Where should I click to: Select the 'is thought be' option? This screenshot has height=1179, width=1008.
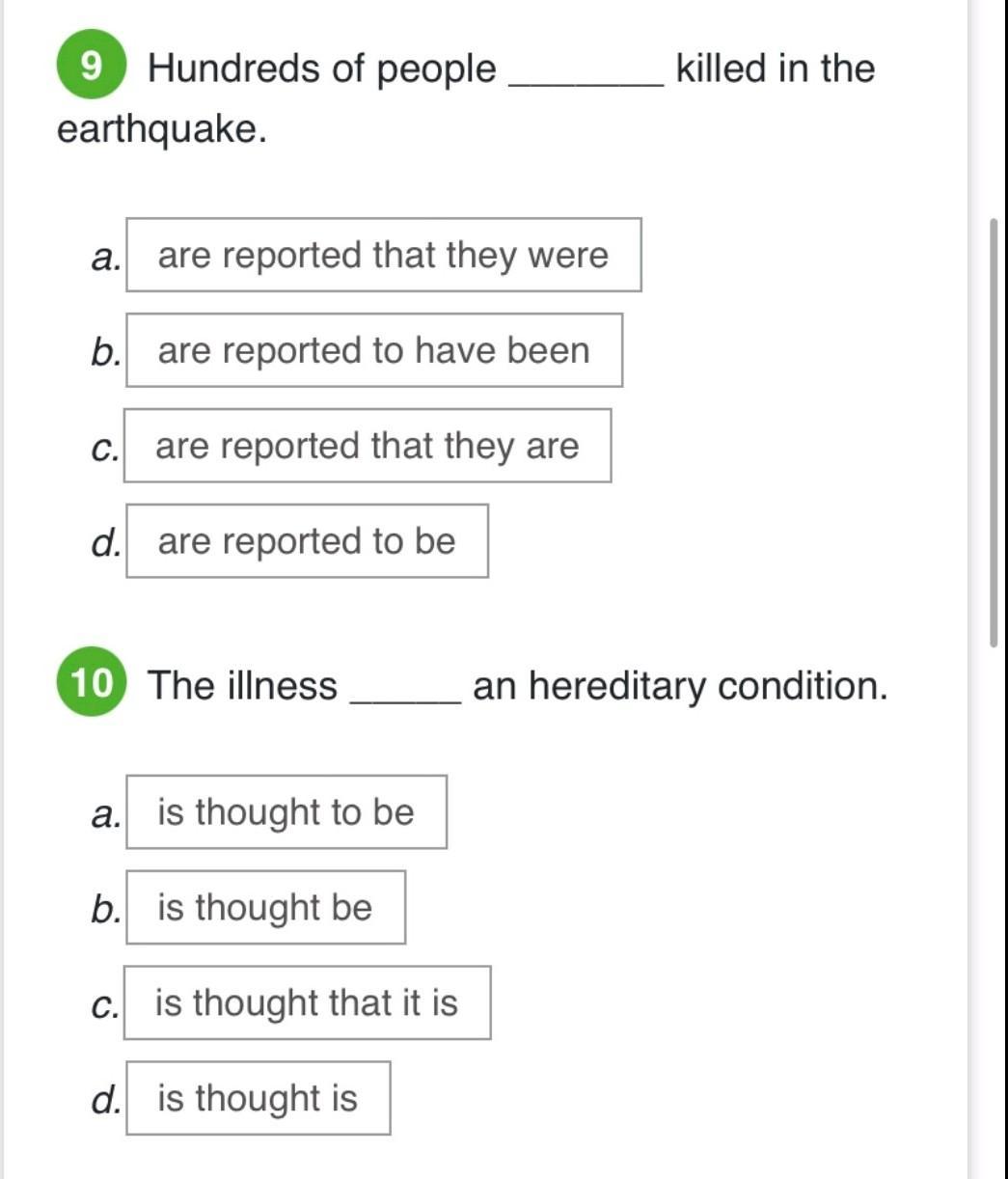(264, 908)
